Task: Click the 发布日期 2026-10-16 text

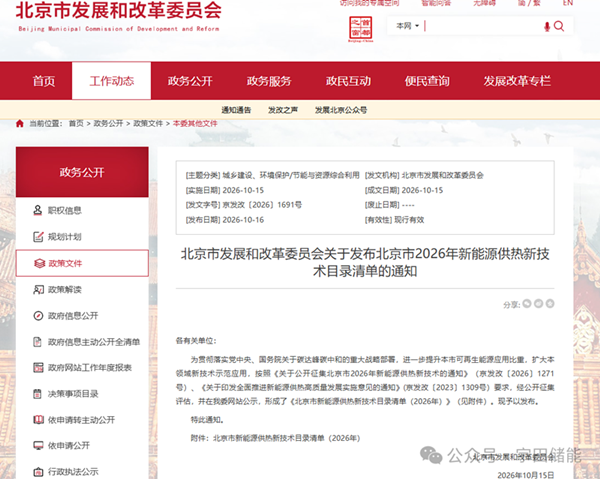Action: click(x=225, y=220)
